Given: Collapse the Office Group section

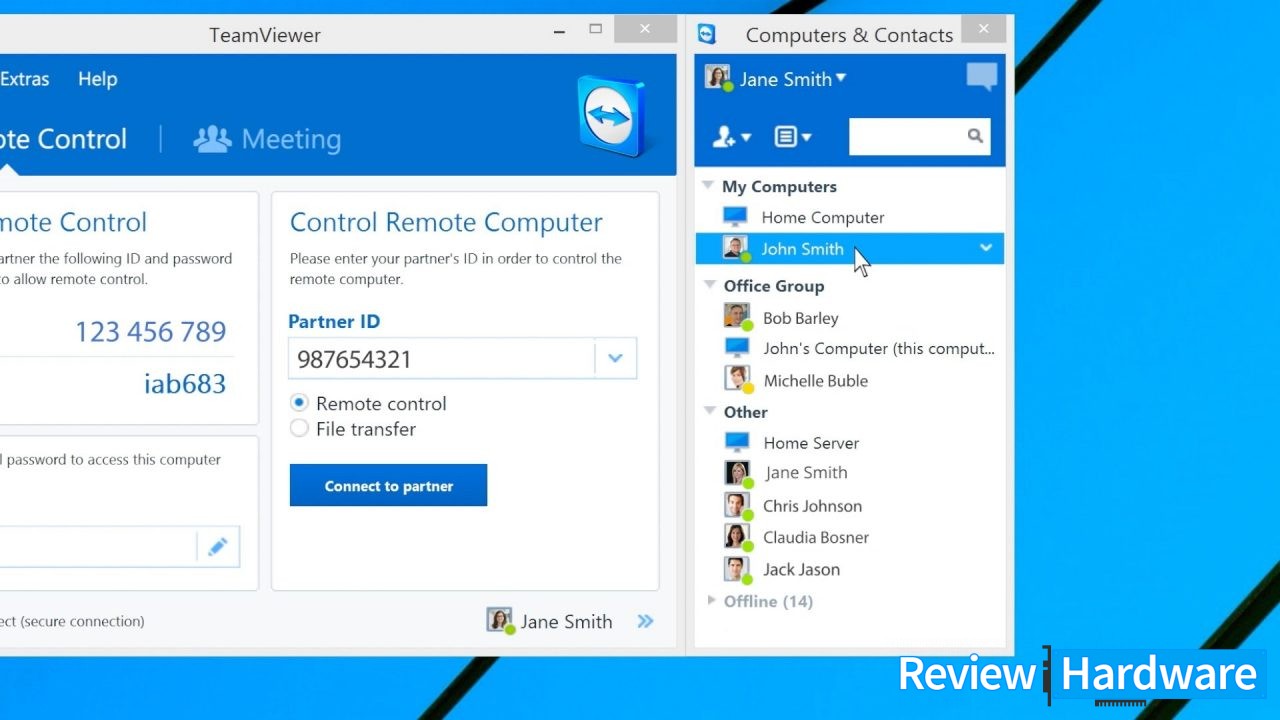Looking at the screenshot, I should (708, 285).
